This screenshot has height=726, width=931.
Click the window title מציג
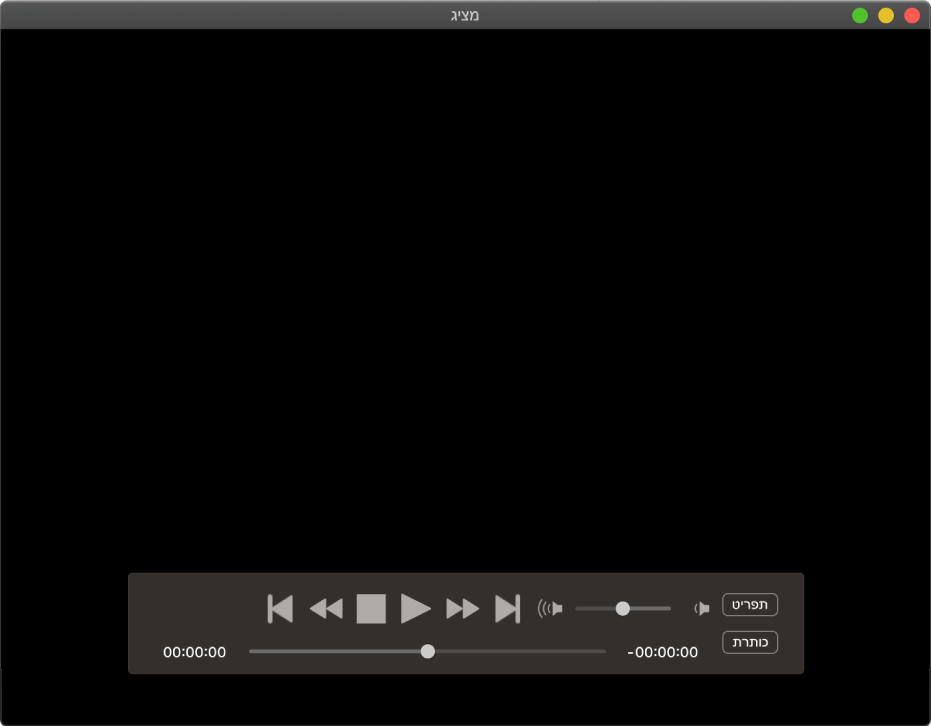[465, 15]
